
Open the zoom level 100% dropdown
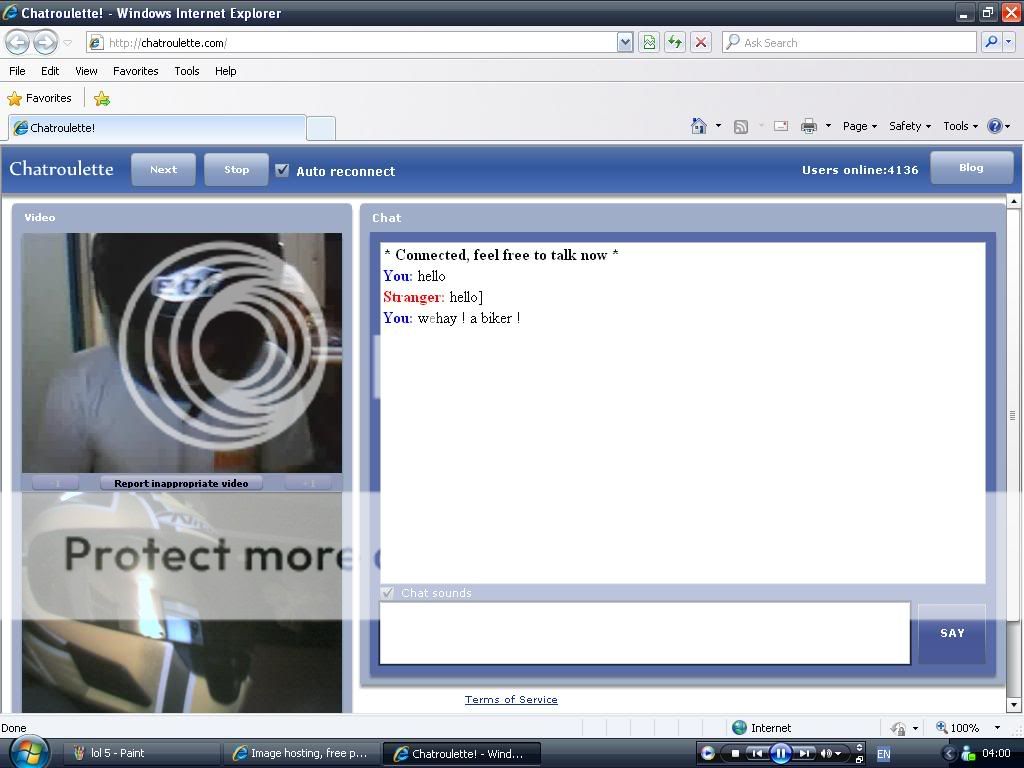pyautogui.click(x=996, y=728)
